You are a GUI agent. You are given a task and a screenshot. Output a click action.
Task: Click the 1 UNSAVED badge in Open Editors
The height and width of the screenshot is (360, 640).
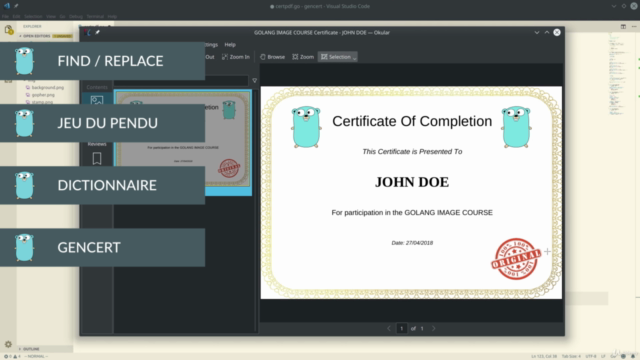(x=62, y=36)
